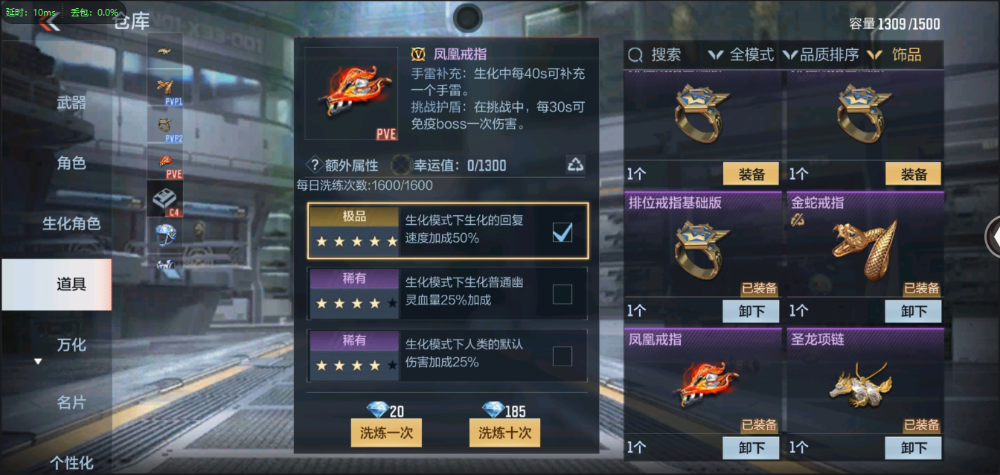Switch to the 生化角色 tab
This screenshot has width=1000, height=475.
tap(71, 224)
